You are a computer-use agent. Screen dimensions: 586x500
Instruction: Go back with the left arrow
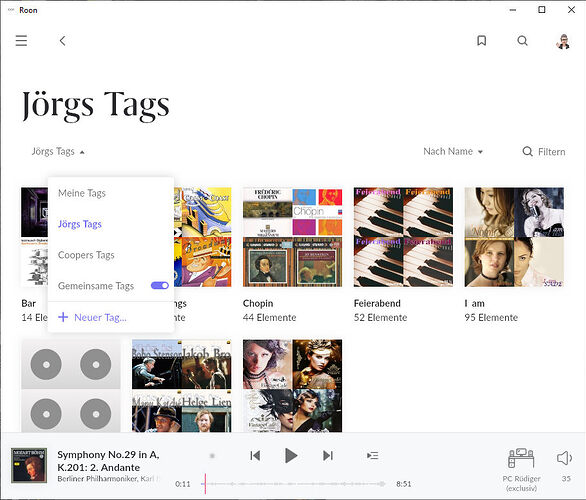click(x=62, y=41)
